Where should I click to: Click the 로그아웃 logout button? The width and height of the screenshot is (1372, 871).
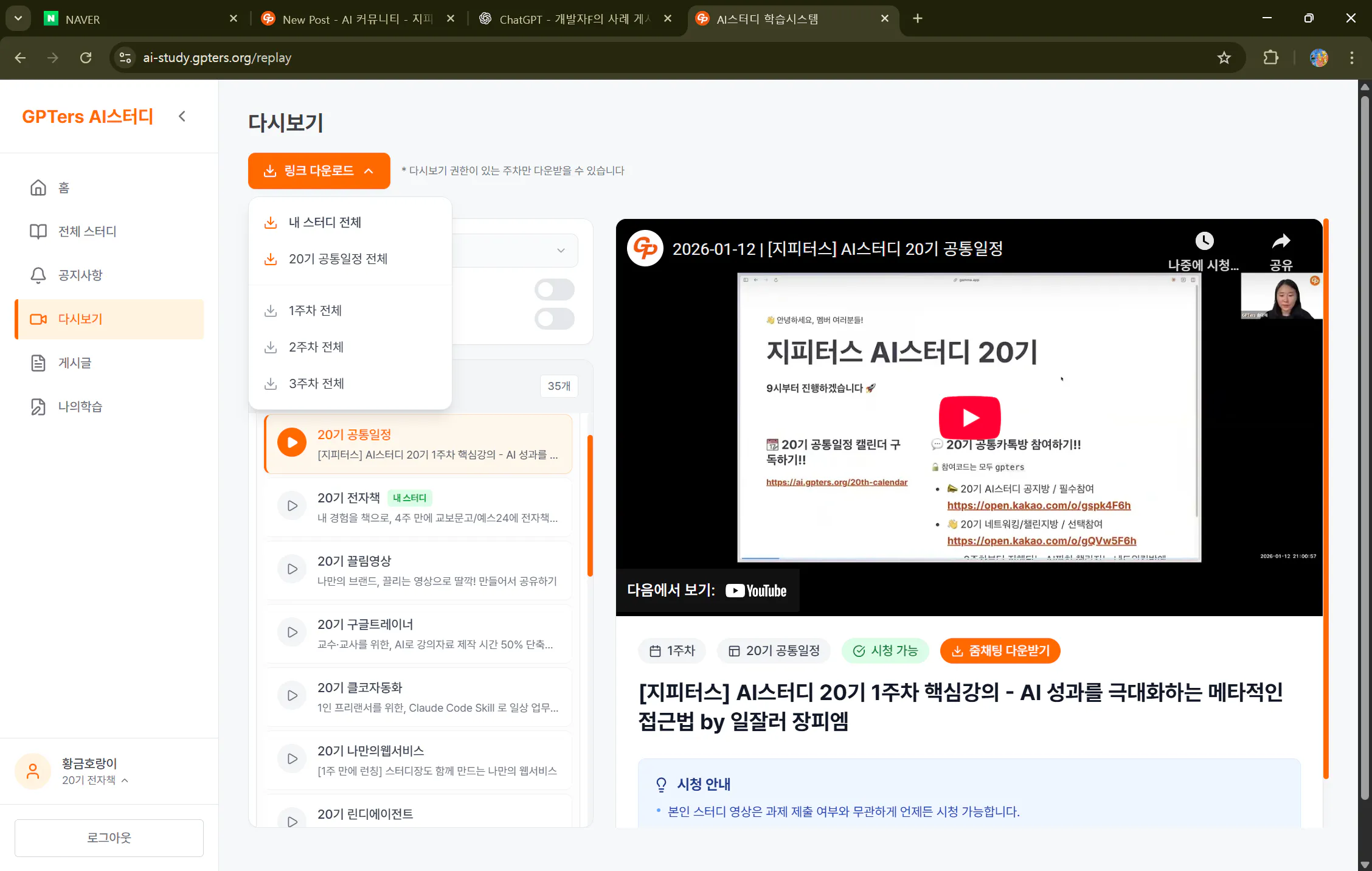coord(108,838)
